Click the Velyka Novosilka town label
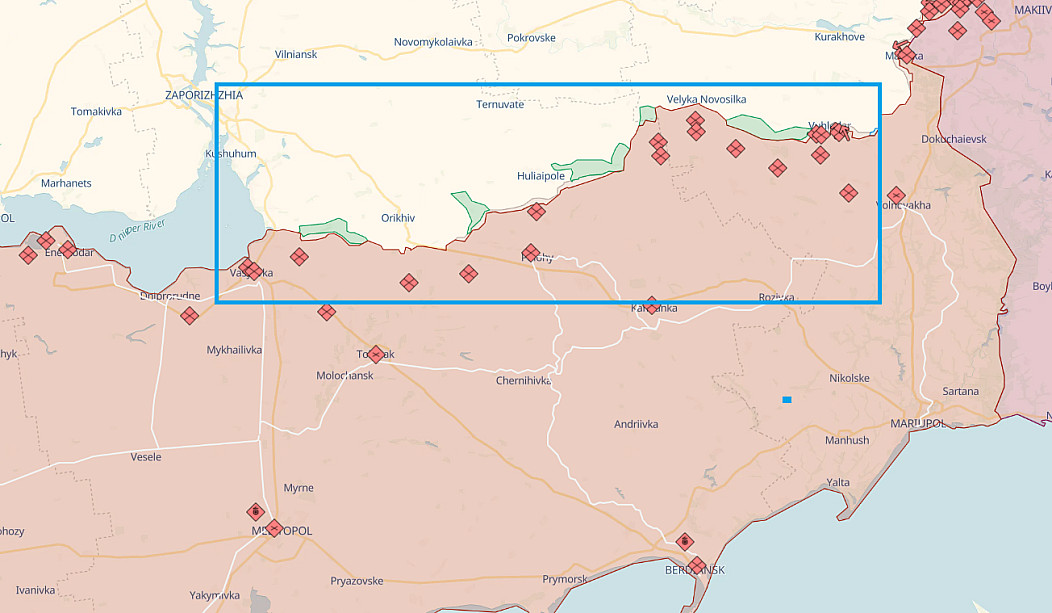Screen dimensions: 1052x613 click(706, 99)
